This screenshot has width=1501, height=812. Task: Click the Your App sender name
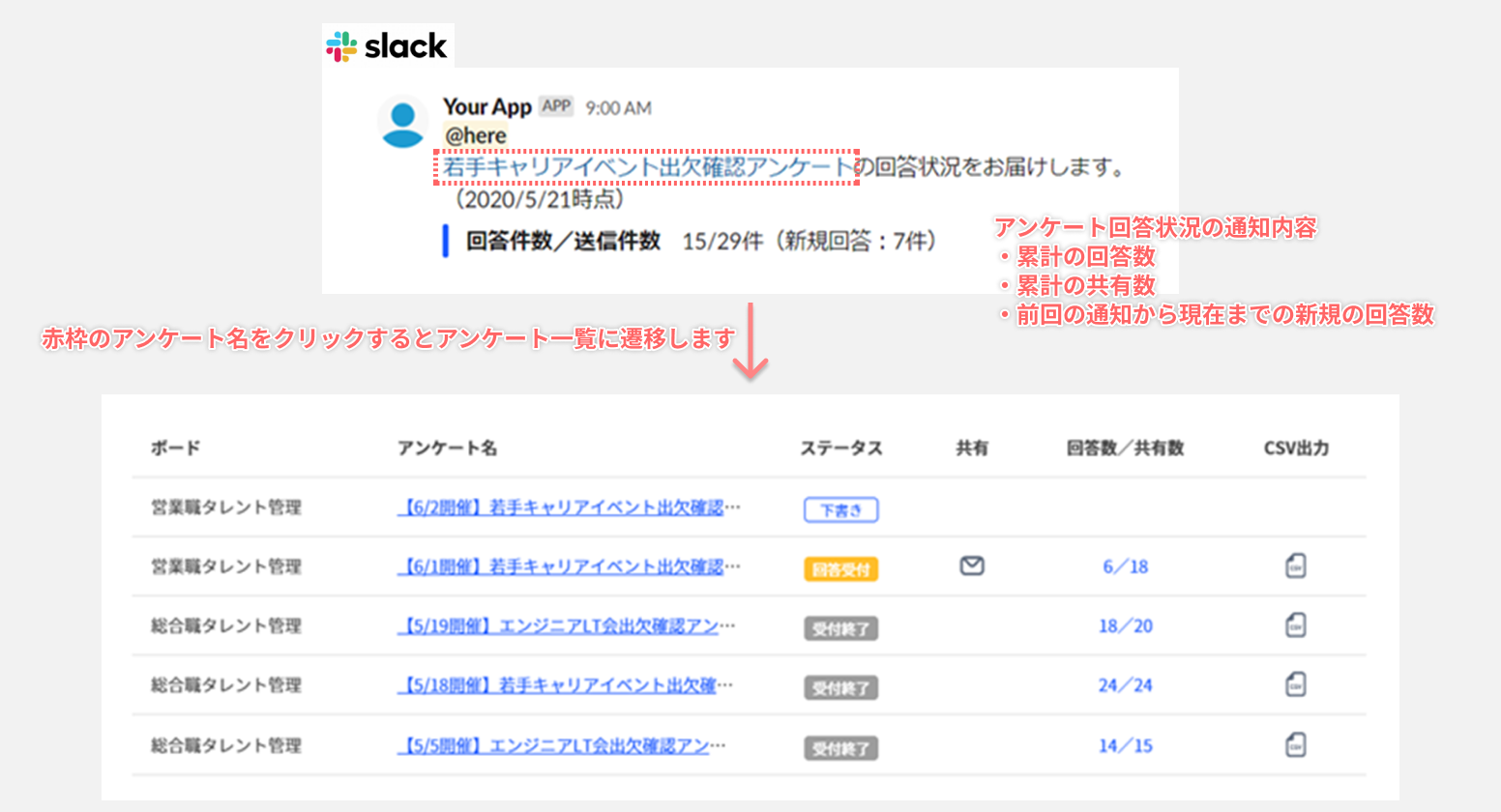487,106
